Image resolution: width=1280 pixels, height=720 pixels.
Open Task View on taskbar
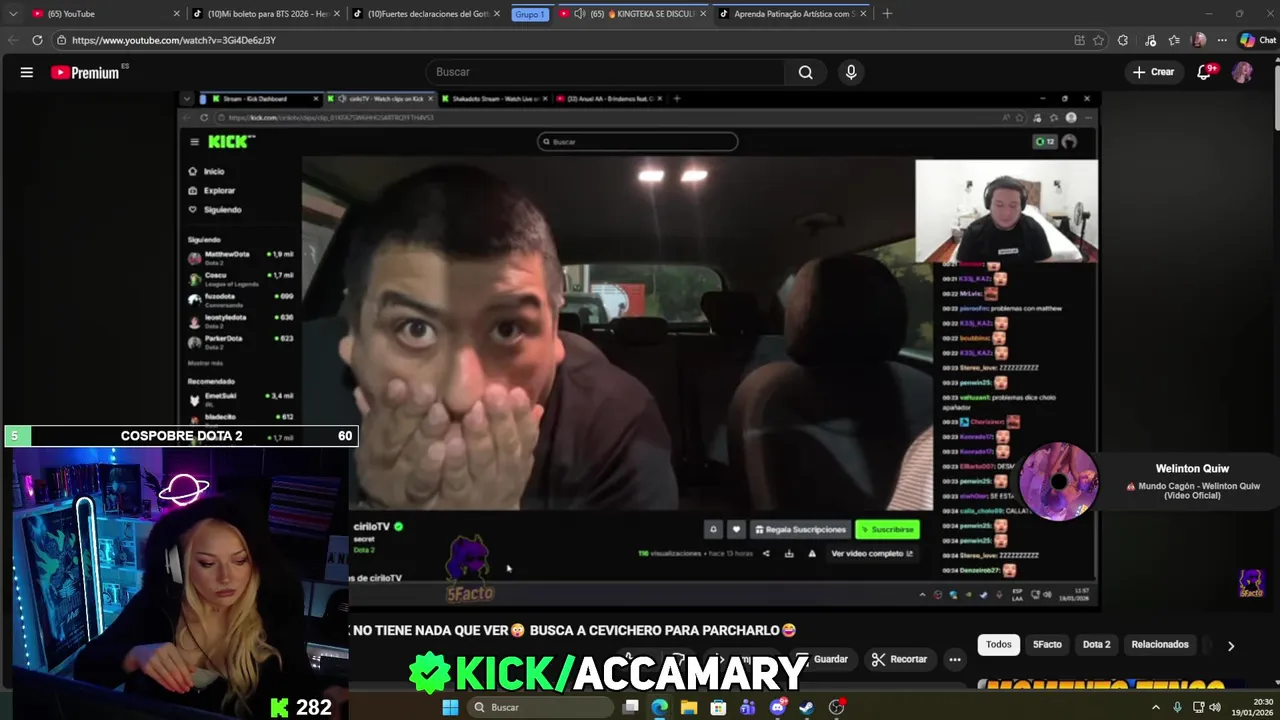click(631, 707)
